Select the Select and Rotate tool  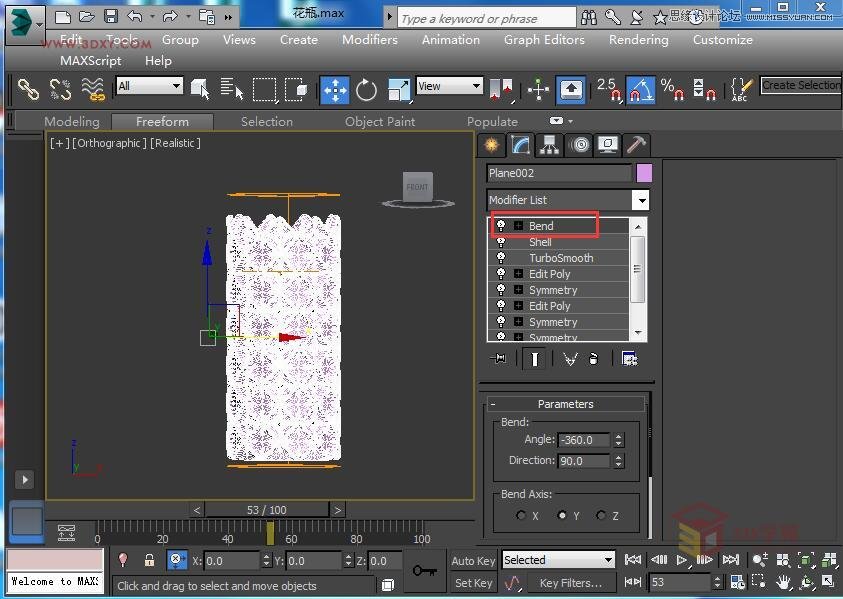click(x=367, y=90)
